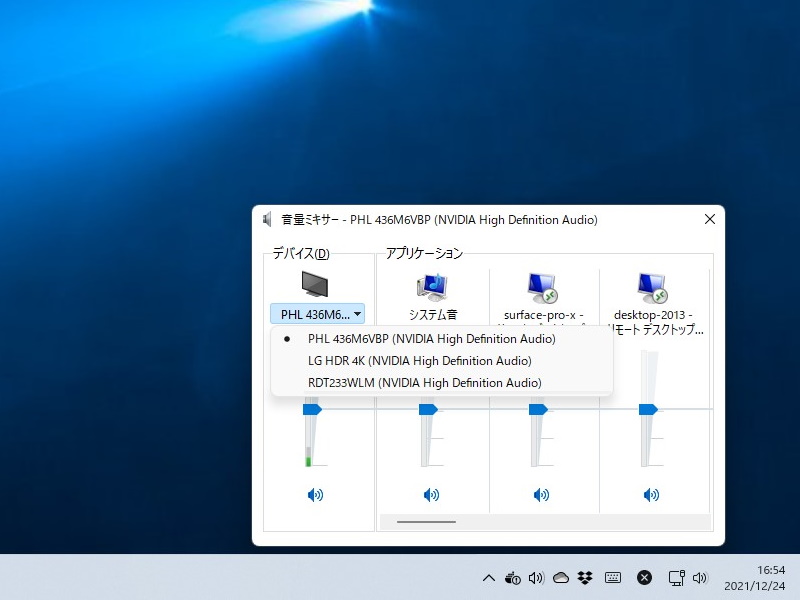Viewport: 800px width, 600px height.
Task: Click the desktop-2013 remote desktop icon
Action: point(653,288)
